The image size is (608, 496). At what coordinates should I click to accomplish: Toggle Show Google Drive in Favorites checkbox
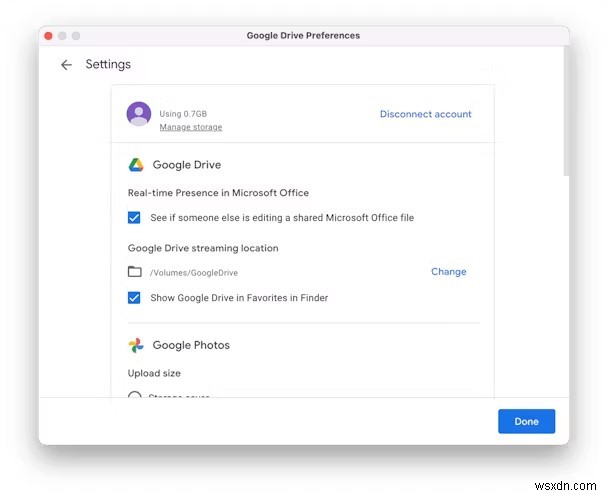click(x=134, y=298)
